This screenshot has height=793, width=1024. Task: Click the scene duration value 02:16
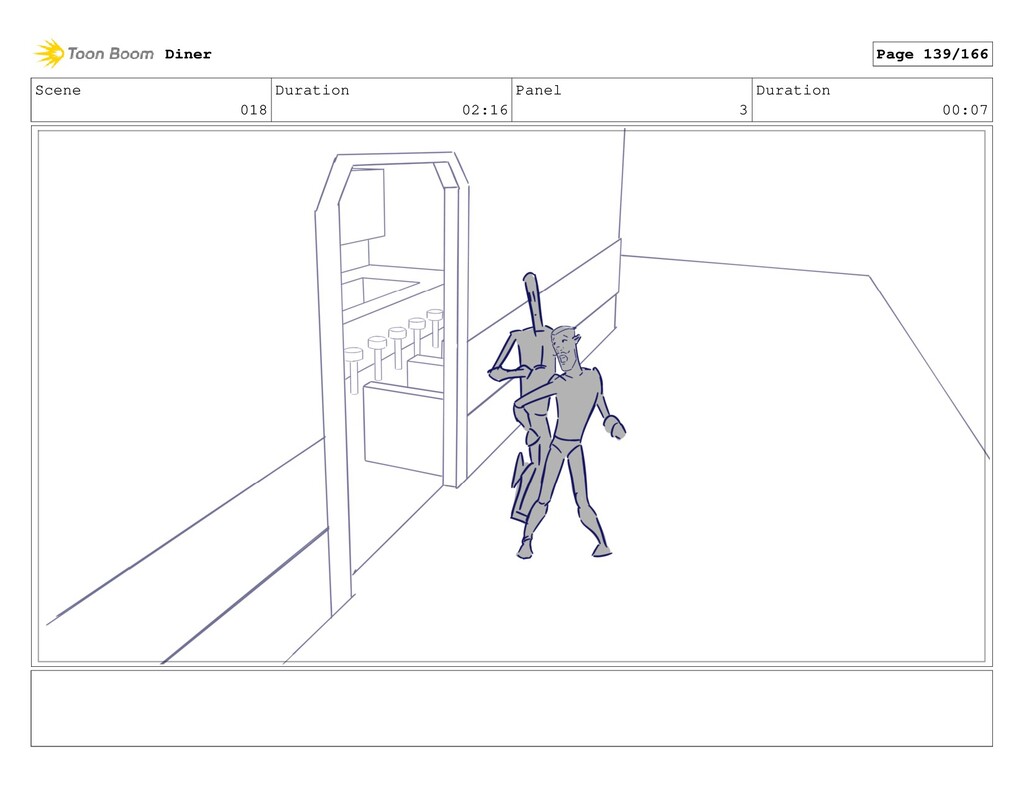485,110
